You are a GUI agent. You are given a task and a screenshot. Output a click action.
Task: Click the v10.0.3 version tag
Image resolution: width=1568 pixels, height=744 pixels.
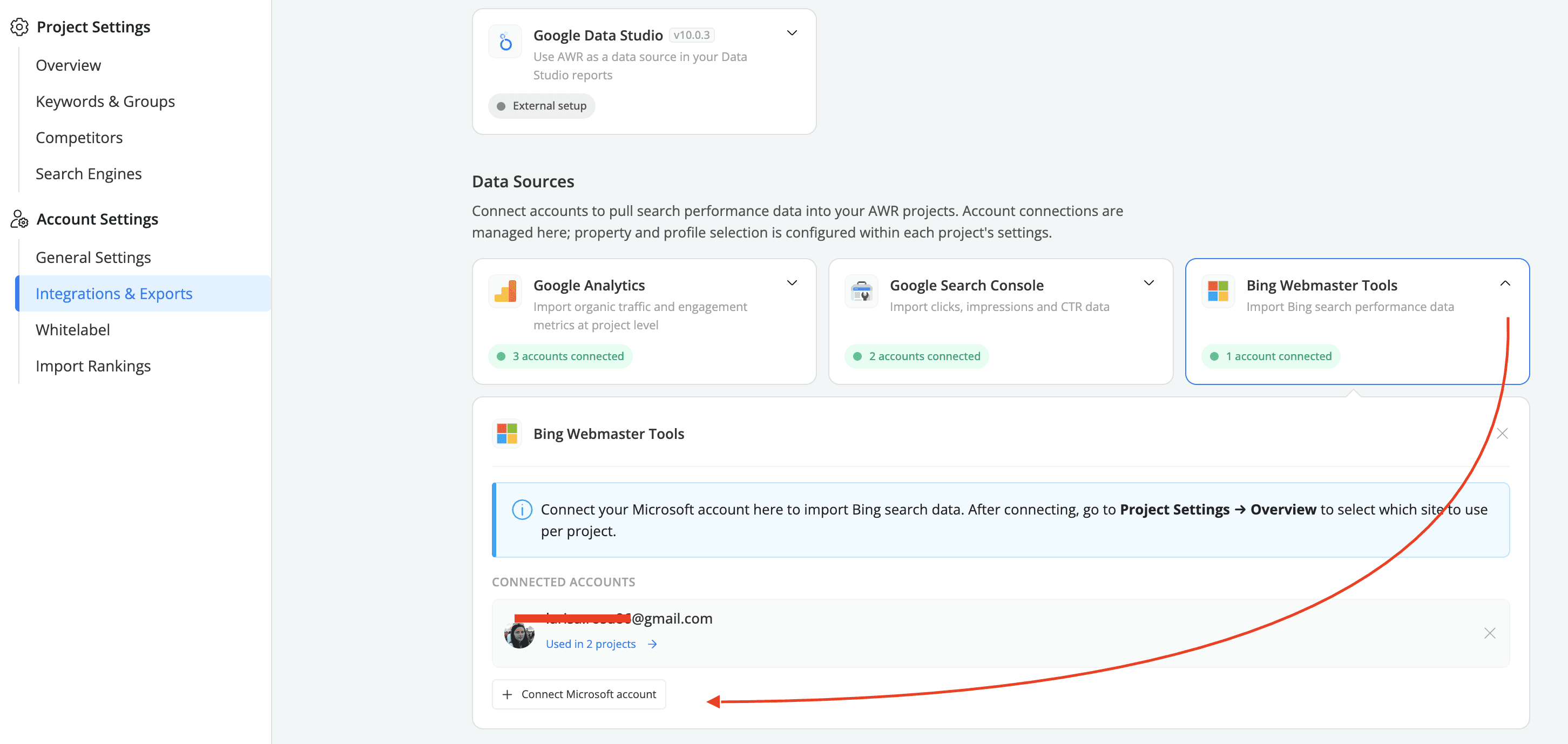point(692,35)
